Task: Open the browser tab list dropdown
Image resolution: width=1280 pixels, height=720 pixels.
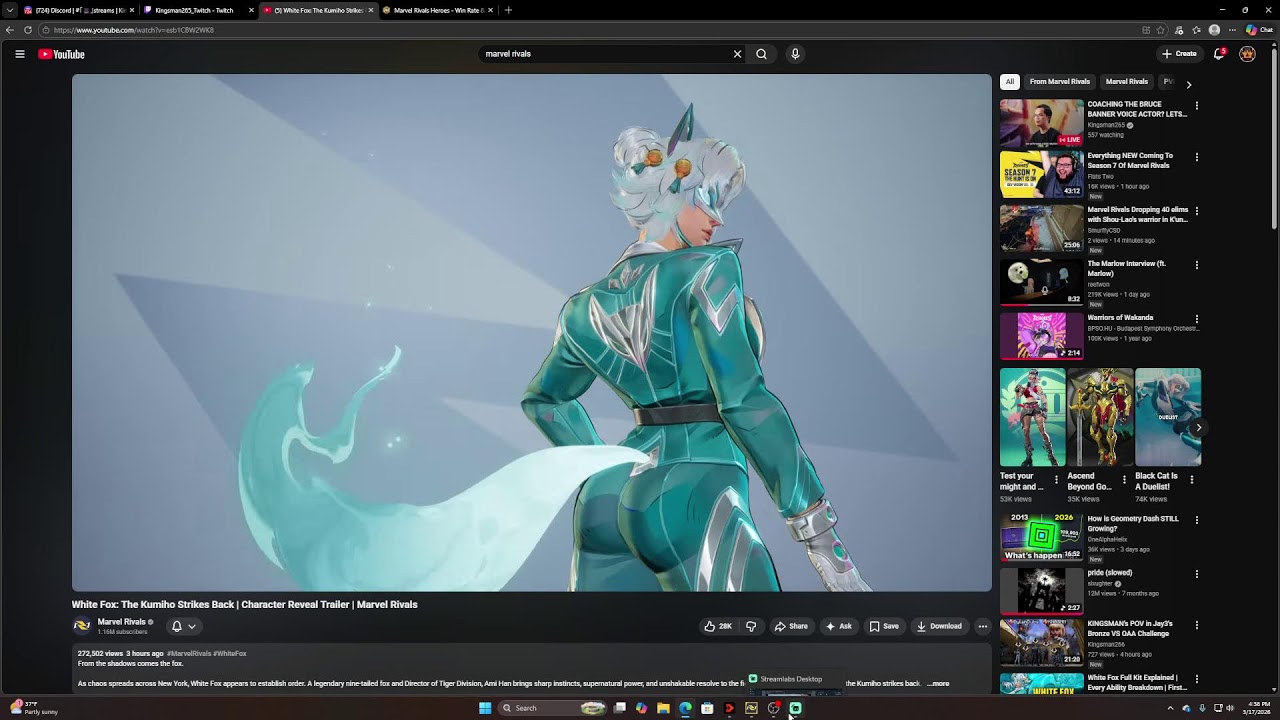Action: 9,10
